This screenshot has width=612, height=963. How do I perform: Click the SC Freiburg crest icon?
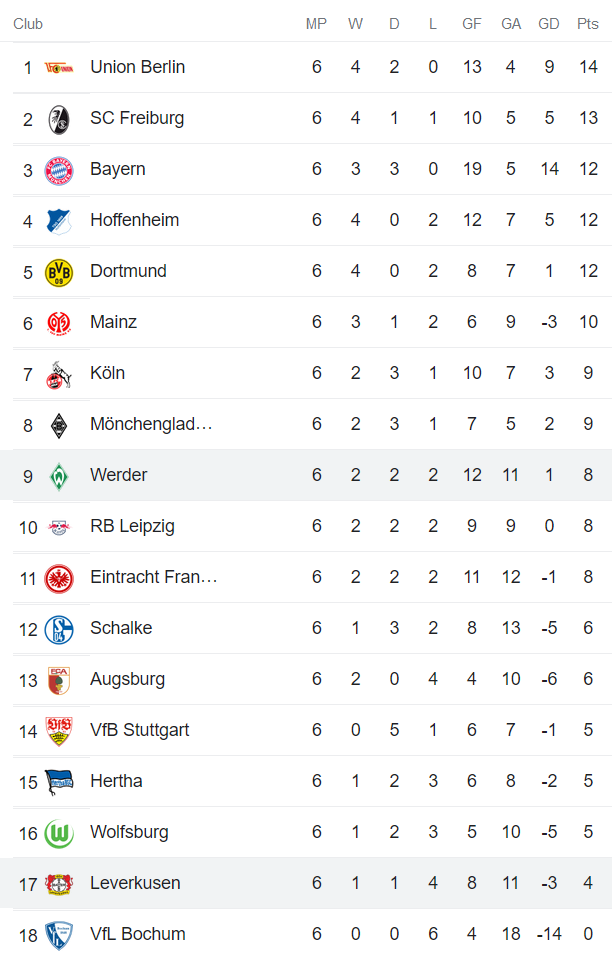point(58,117)
